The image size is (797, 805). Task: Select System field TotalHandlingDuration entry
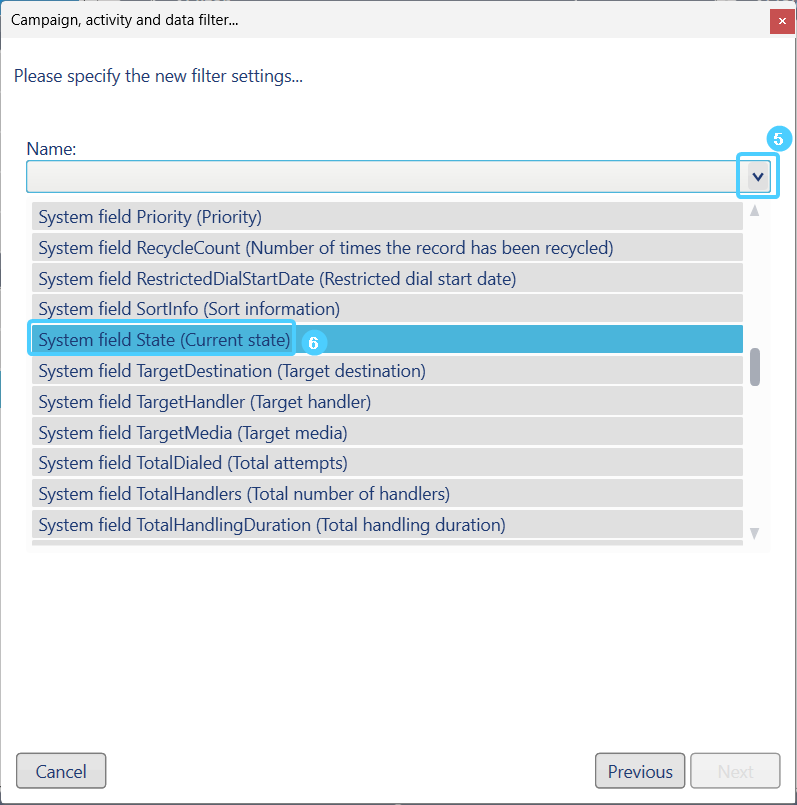[x=272, y=525]
